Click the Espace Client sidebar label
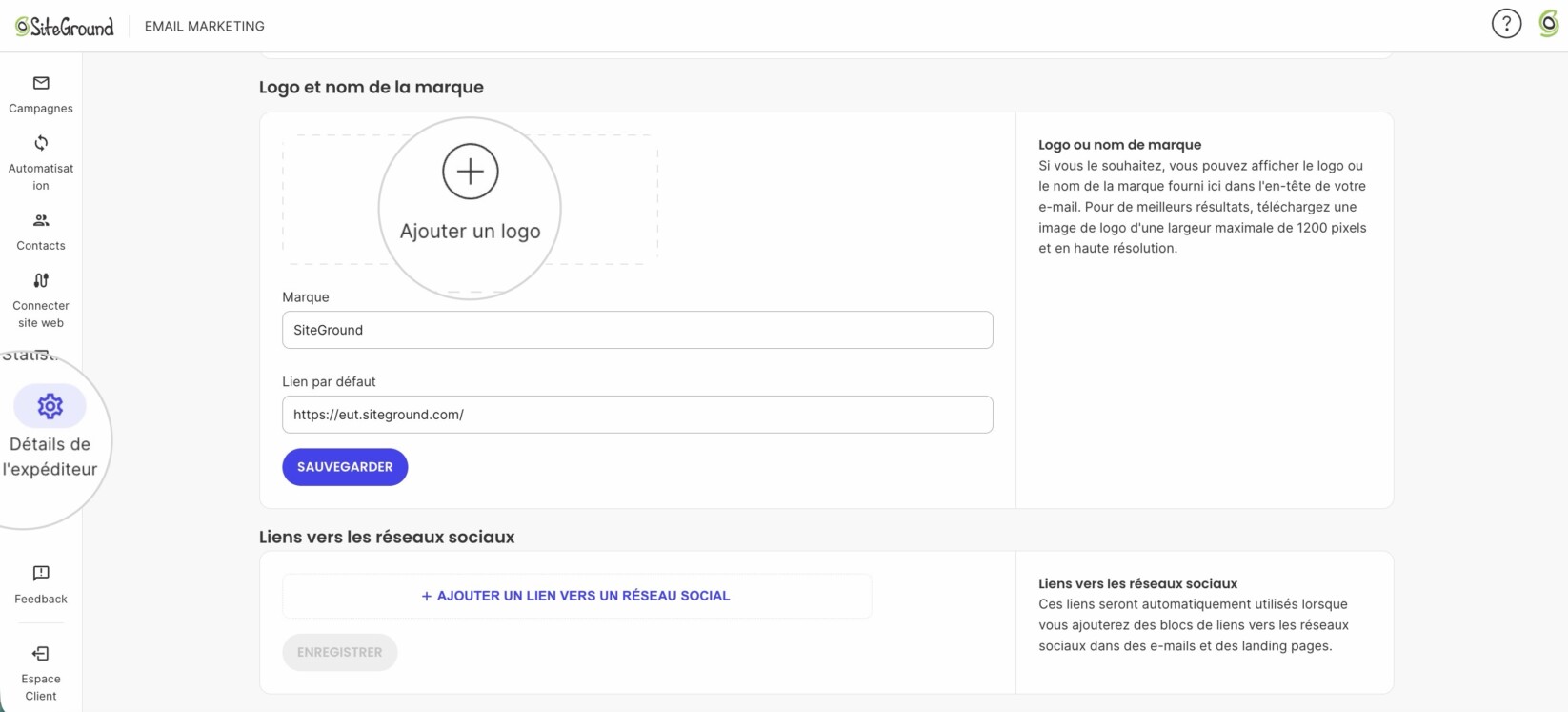The width and height of the screenshot is (1568, 712). pos(41,687)
